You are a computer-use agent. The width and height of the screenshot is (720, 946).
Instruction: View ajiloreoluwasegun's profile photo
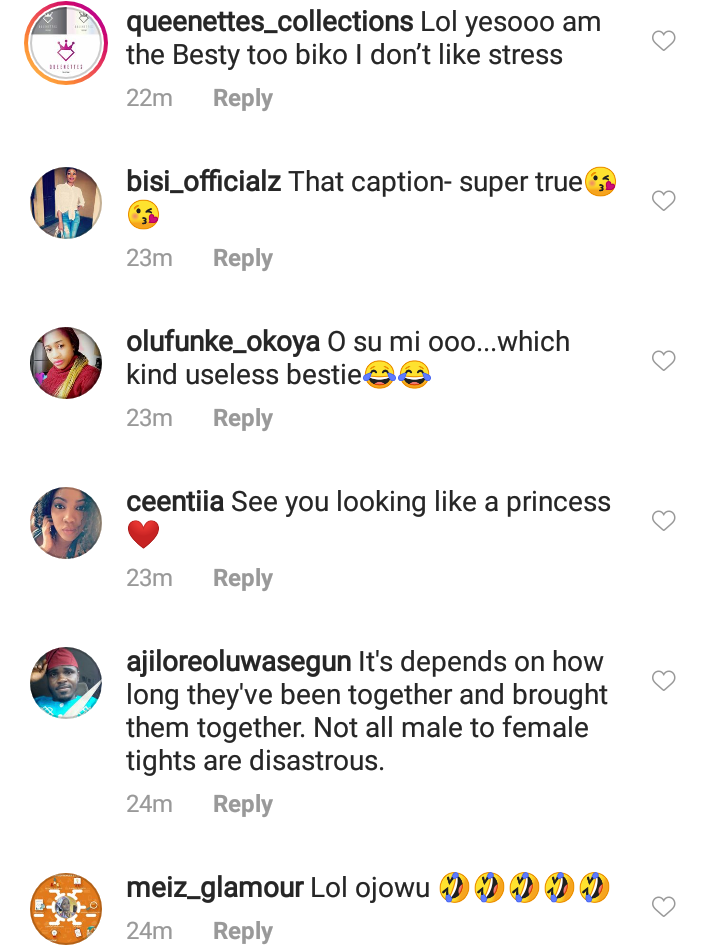click(66, 682)
